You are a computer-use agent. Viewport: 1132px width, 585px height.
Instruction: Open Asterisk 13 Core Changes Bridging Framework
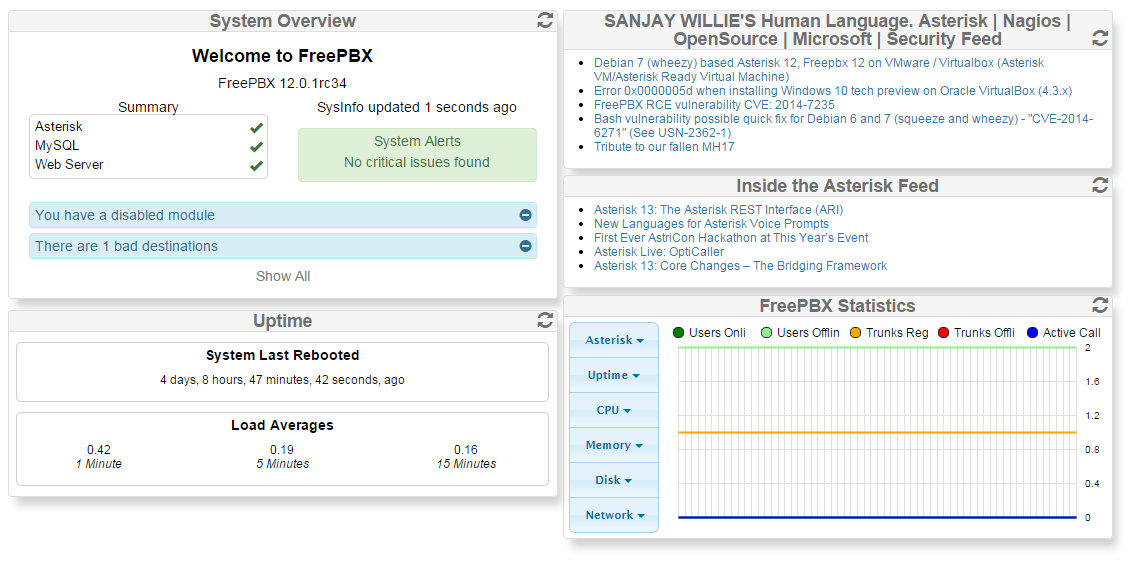tap(741, 266)
